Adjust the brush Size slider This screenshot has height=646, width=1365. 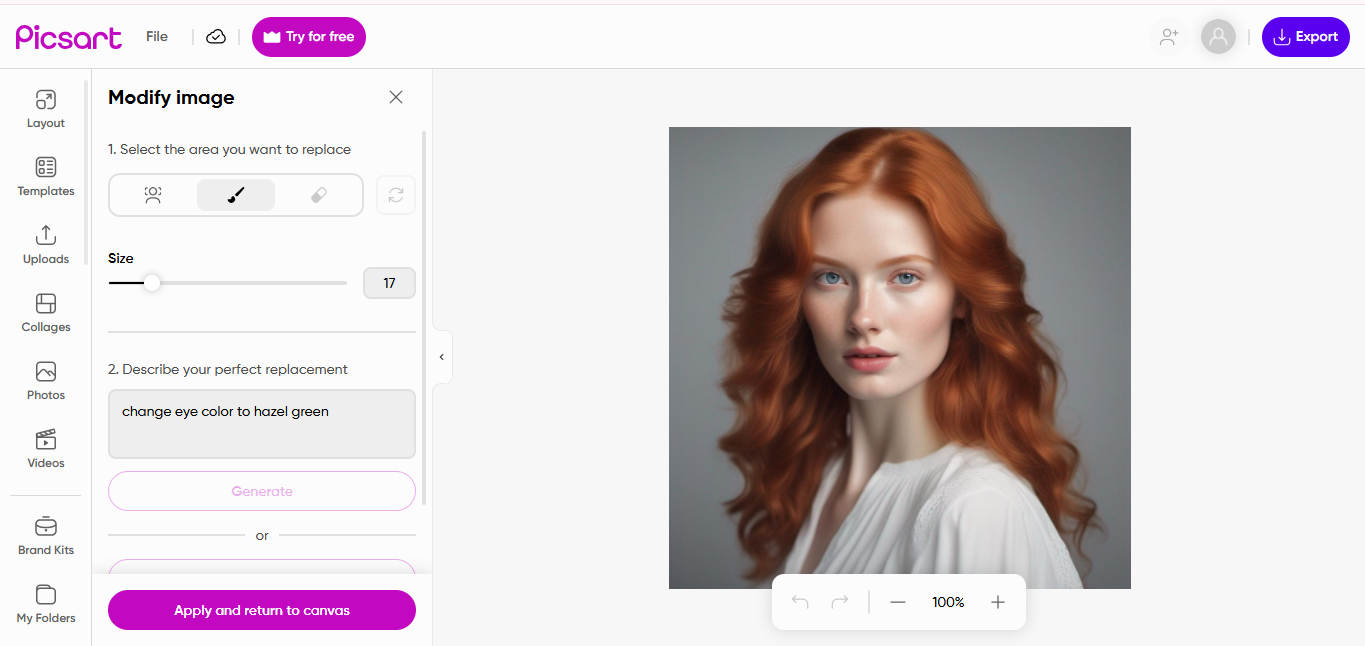pos(152,283)
